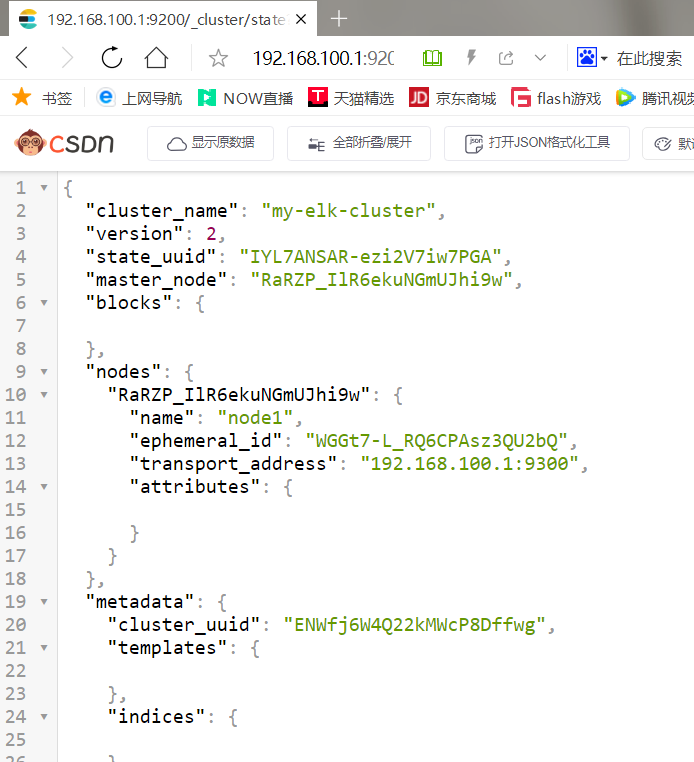The width and height of the screenshot is (694, 762).
Task: Click the "ENWfj6W4Q22kMWcP8Dffwg" cluster_uuid value
Action: [415, 625]
